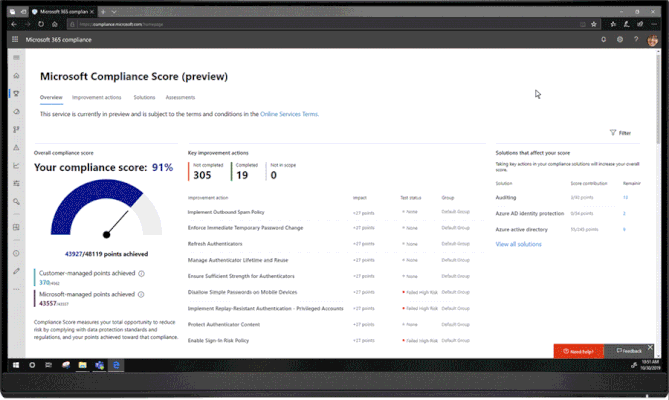The width and height of the screenshot is (669, 400).
Task: Open the Catalog grid sidebar icon
Action: point(16,227)
